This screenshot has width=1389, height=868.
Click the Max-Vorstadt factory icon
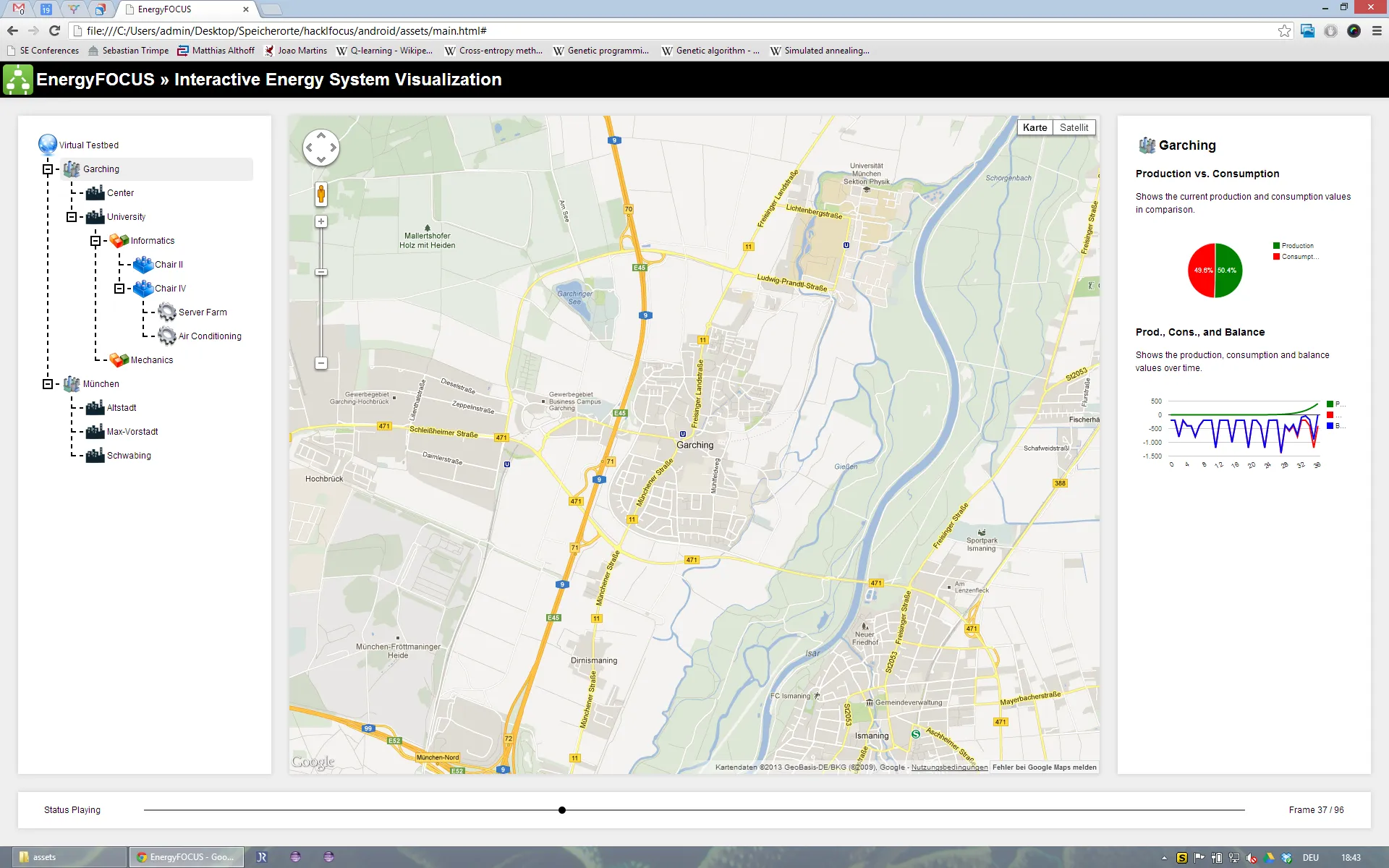(x=95, y=432)
